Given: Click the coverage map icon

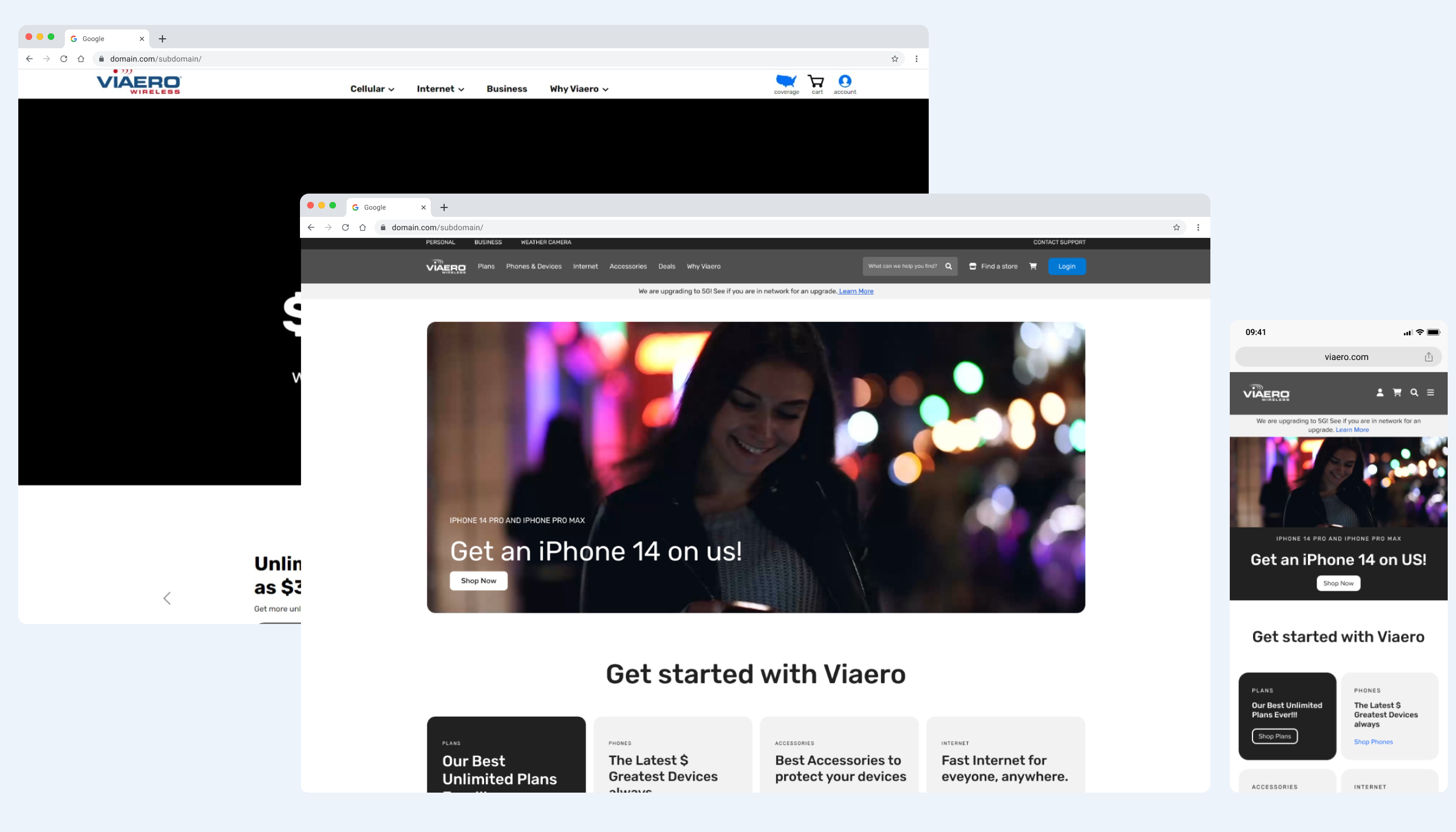Looking at the screenshot, I should click(787, 82).
